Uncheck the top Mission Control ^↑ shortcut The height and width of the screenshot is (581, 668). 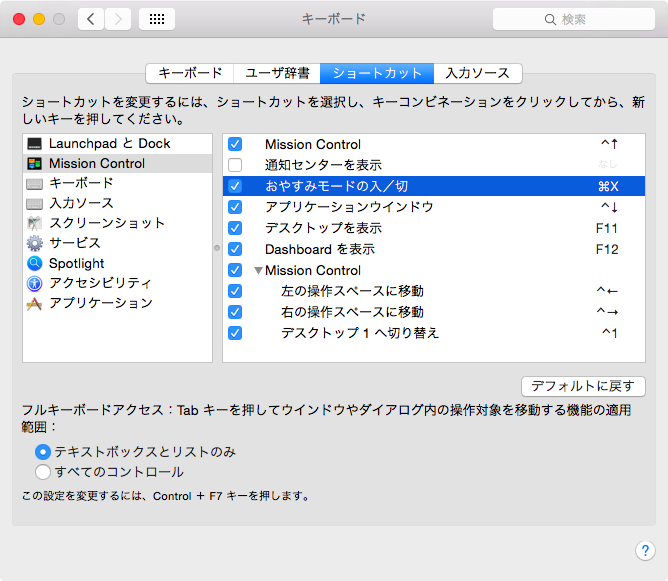tap(235, 144)
